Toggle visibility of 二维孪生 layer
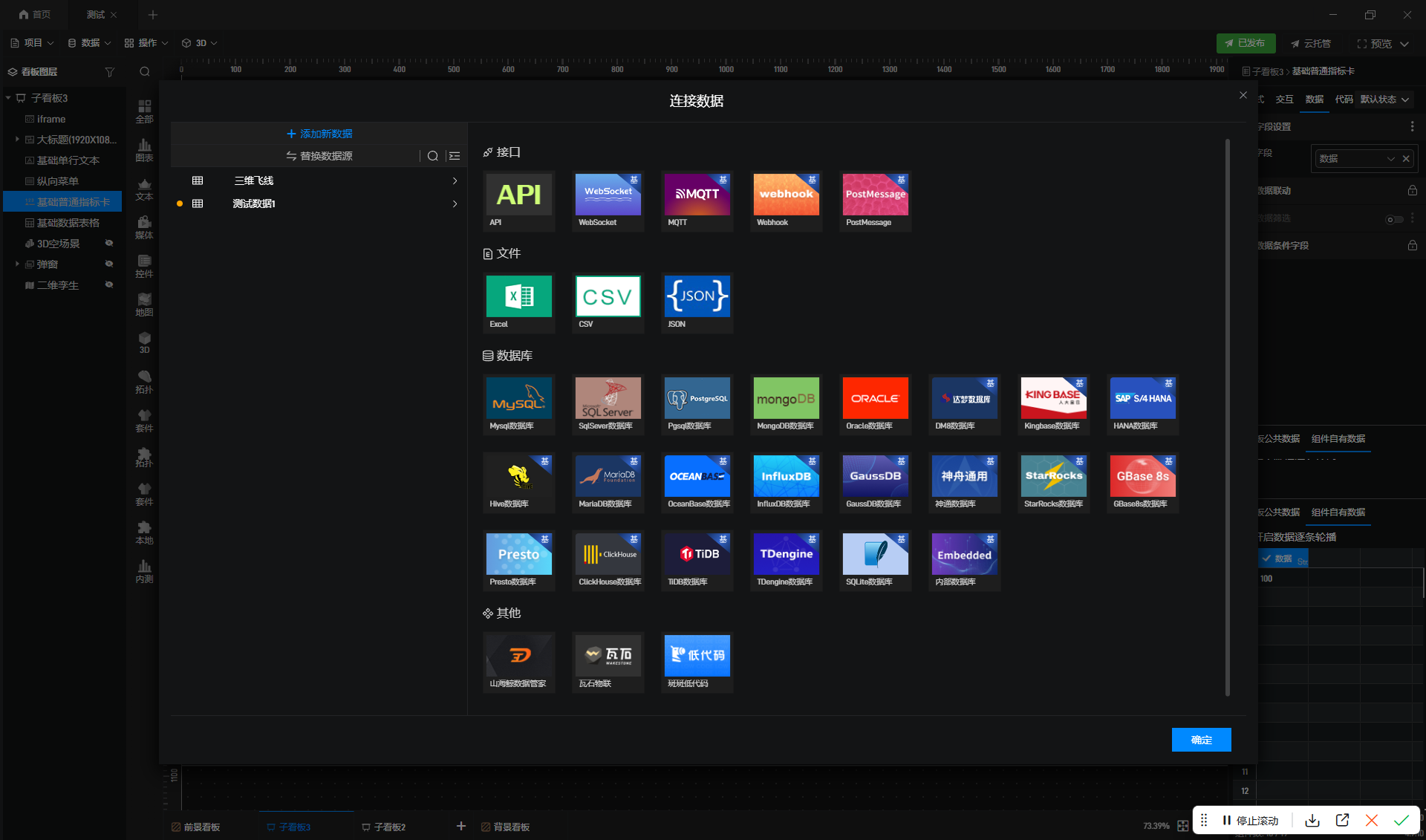The width and height of the screenshot is (1426, 840). coord(109,285)
